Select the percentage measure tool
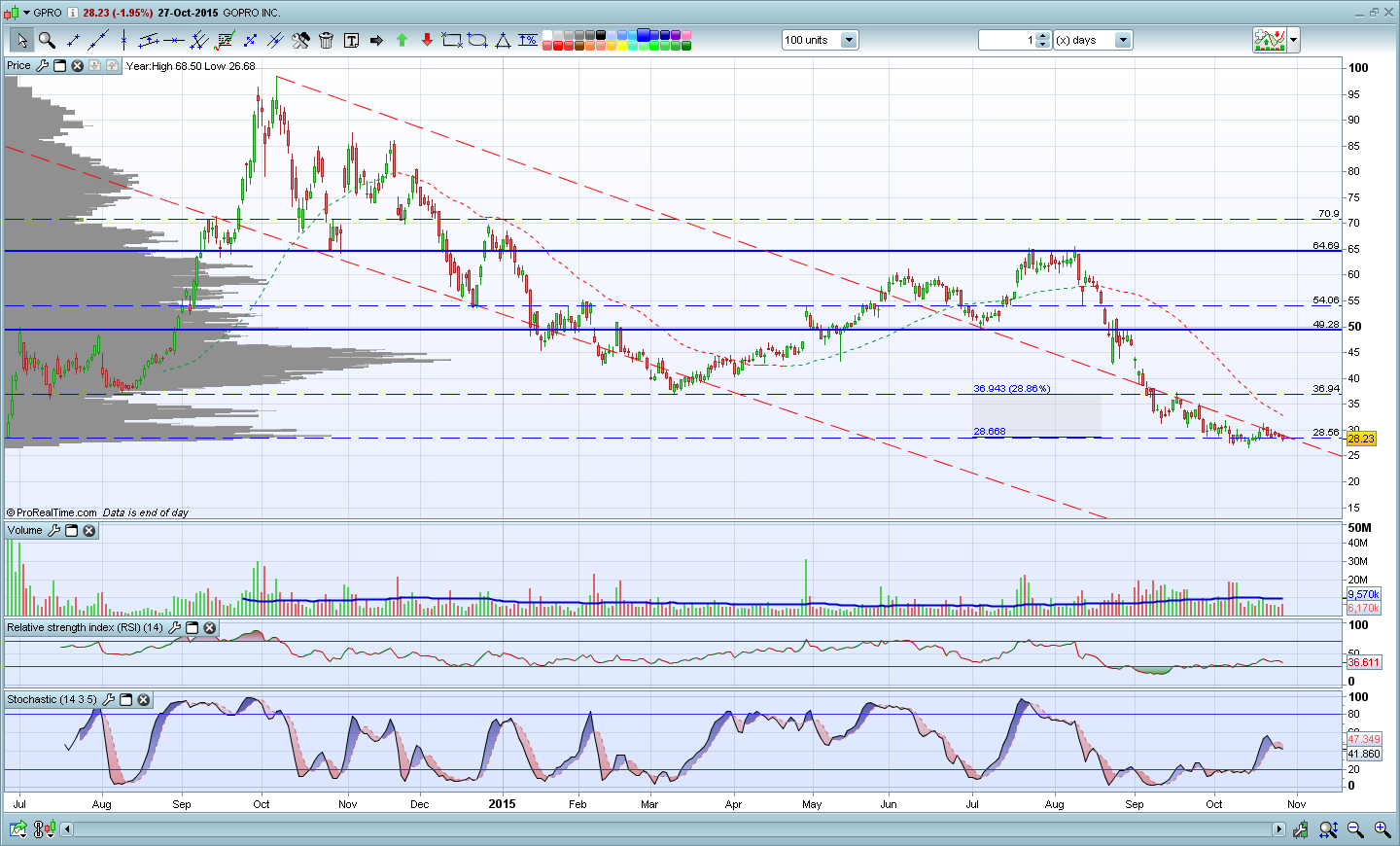This screenshot has height=846, width=1400. point(528,40)
